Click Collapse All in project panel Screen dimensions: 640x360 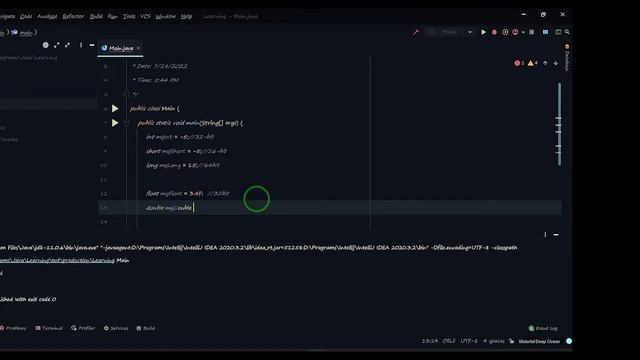tap(67, 45)
